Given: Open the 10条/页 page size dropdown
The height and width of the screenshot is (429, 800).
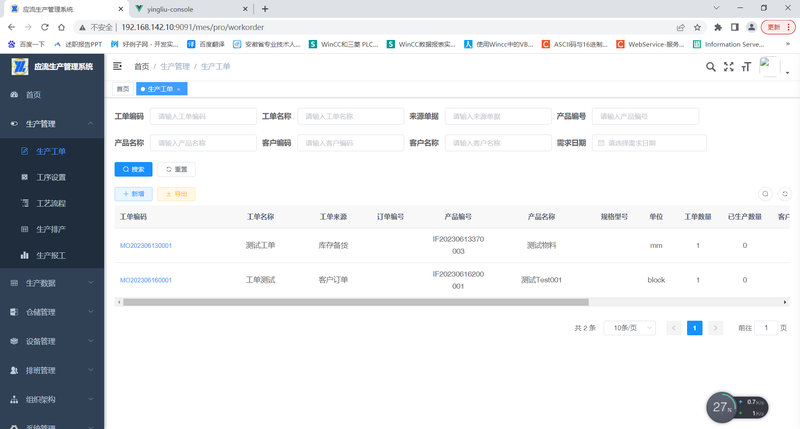Looking at the screenshot, I should point(630,328).
